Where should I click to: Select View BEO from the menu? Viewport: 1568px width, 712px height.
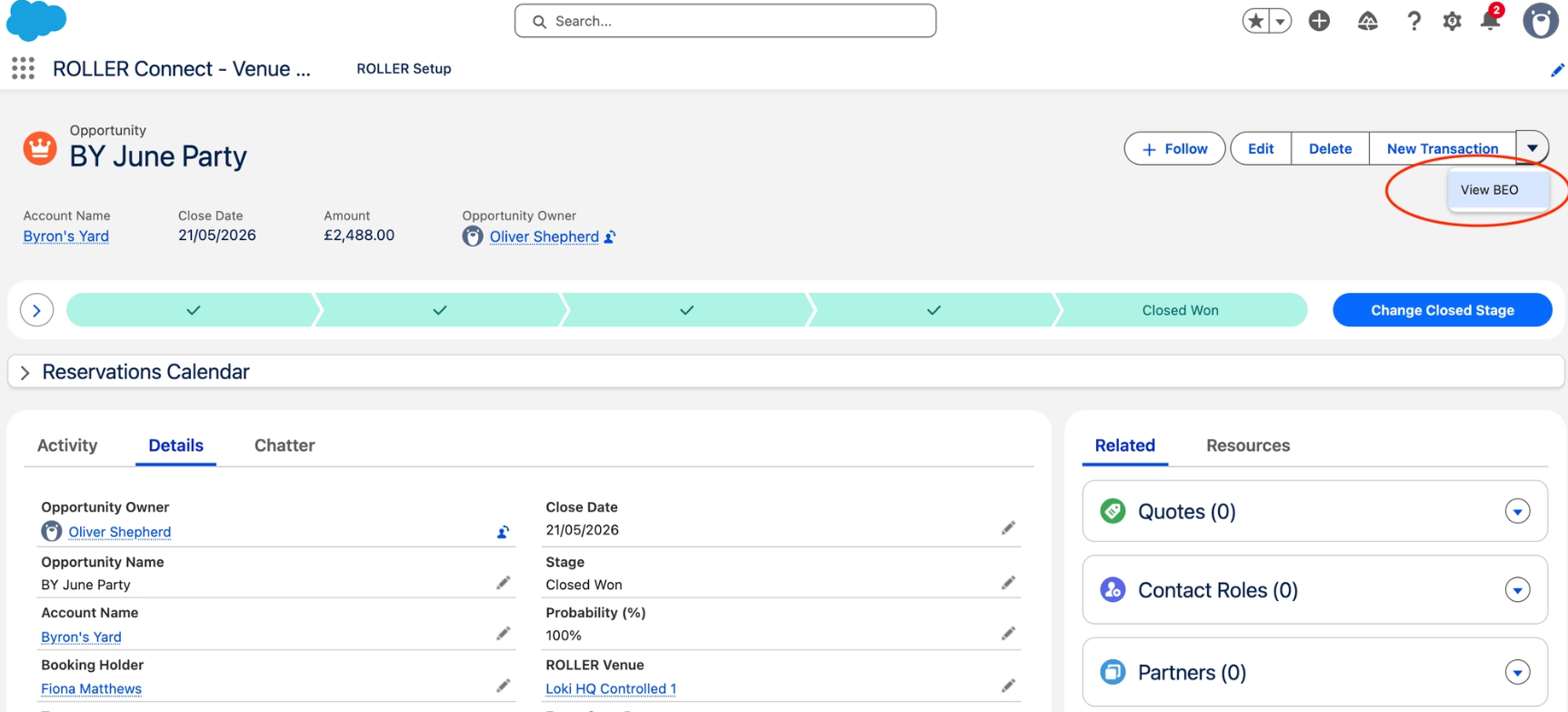coord(1498,190)
